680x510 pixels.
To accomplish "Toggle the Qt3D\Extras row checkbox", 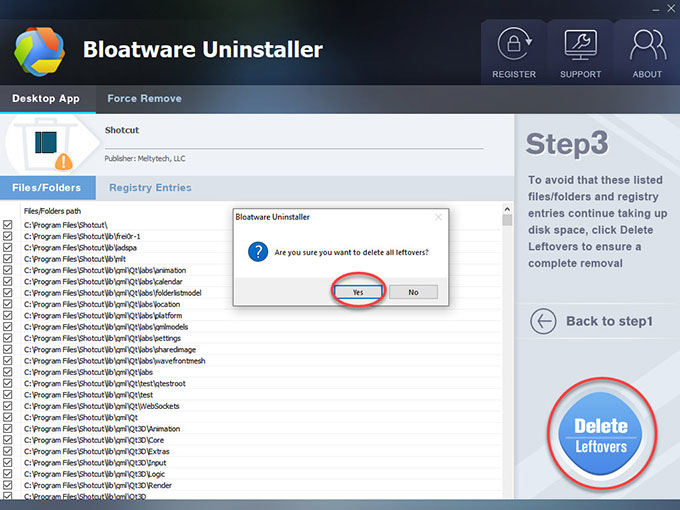I will [x=7, y=451].
